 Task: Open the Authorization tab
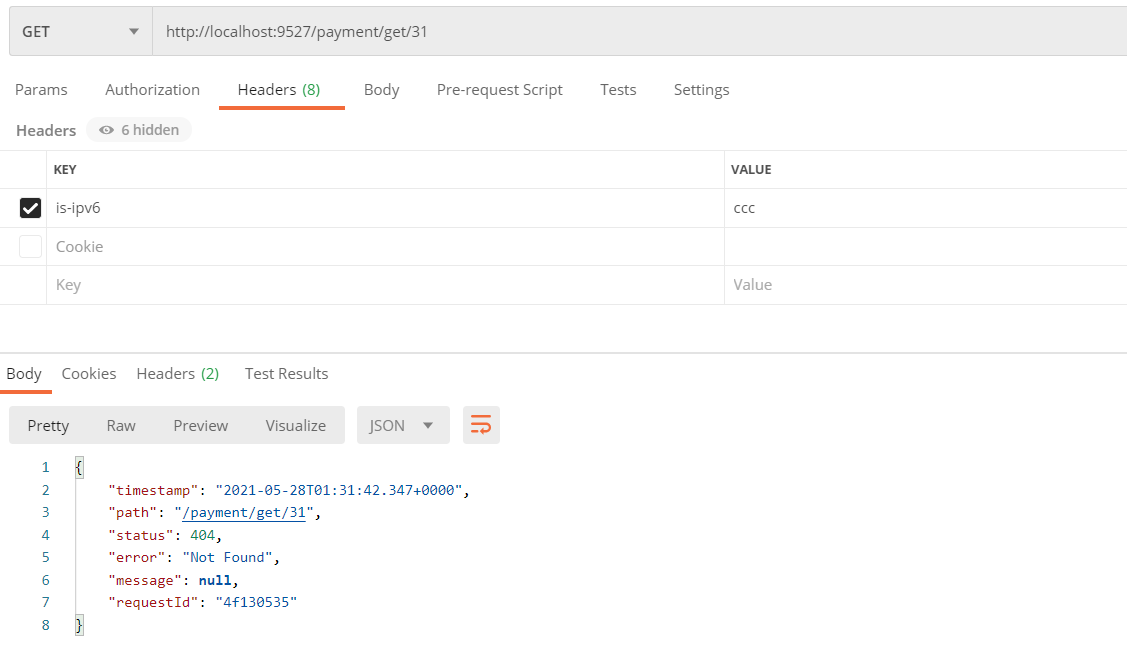[x=152, y=90]
